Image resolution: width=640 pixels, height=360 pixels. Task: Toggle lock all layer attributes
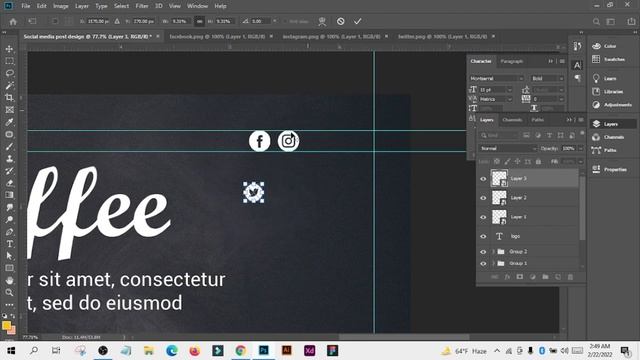point(538,162)
